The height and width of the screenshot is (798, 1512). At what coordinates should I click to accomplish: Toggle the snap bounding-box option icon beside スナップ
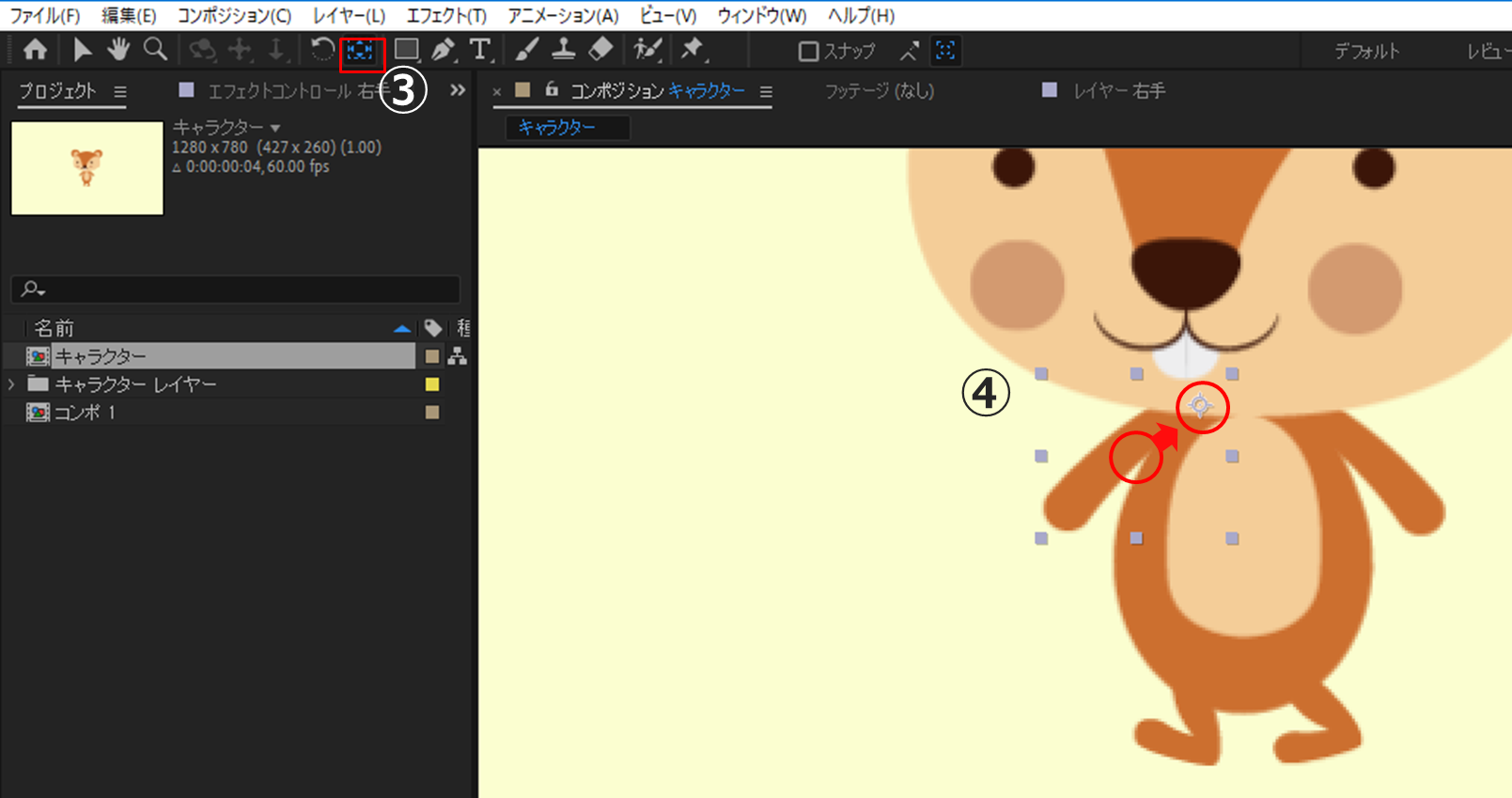click(945, 51)
